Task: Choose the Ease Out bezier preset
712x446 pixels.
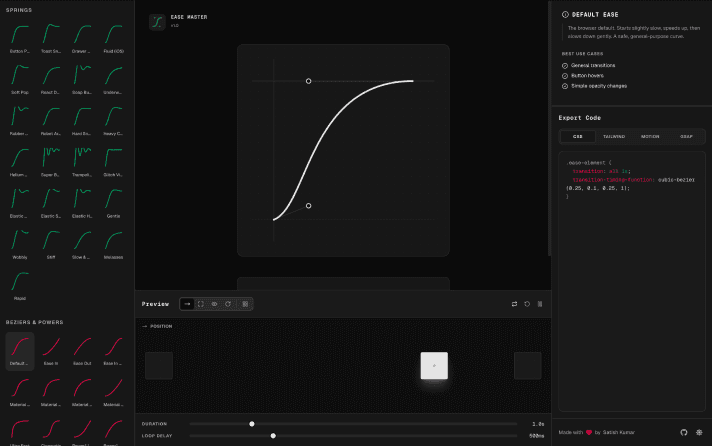Action: pos(82,351)
